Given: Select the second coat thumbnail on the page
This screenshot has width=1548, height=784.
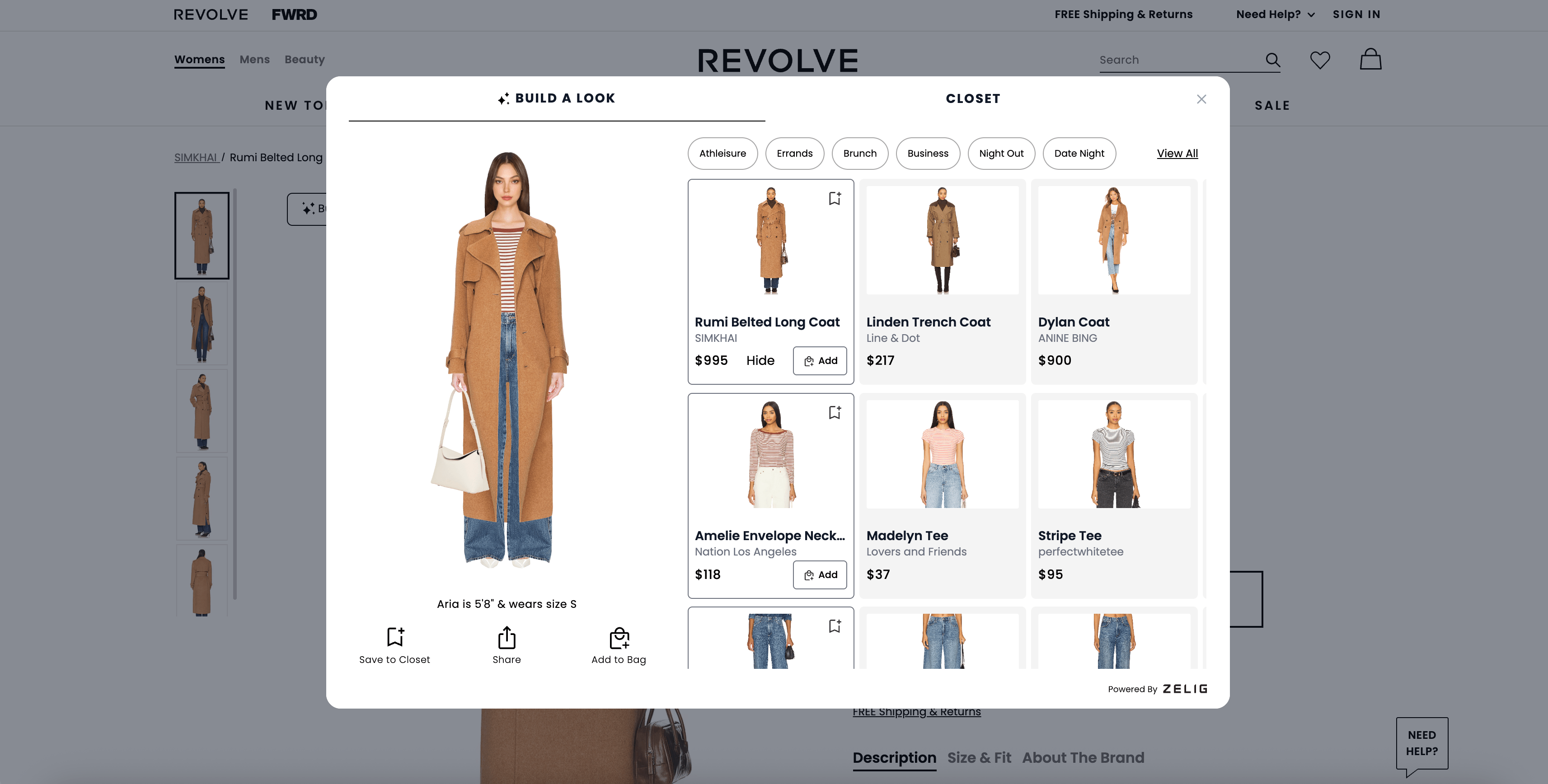Looking at the screenshot, I should [x=202, y=323].
